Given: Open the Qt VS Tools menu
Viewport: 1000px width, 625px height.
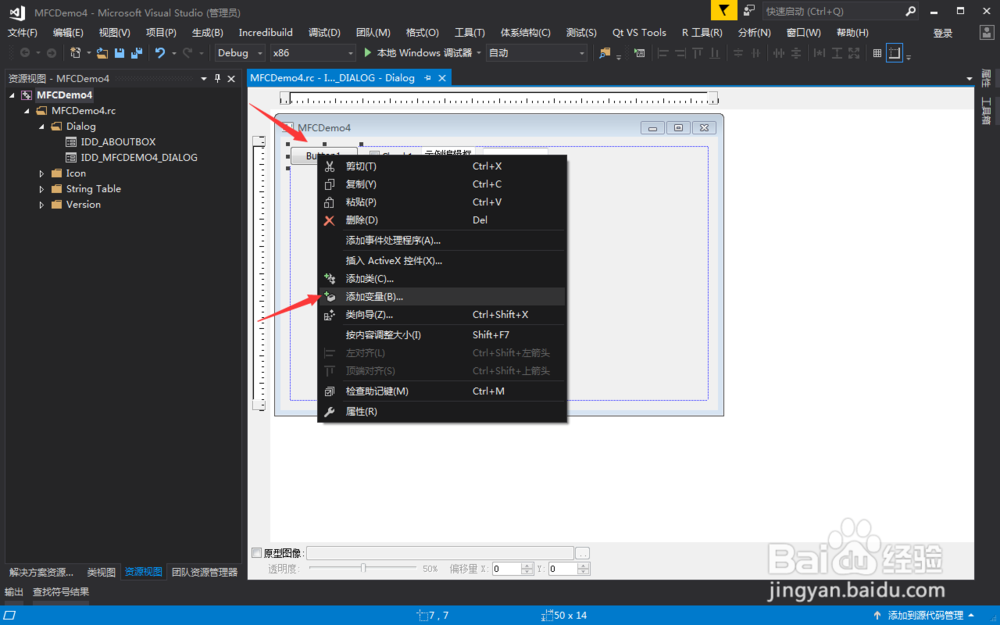Looking at the screenshot, I should pos(639,33).
